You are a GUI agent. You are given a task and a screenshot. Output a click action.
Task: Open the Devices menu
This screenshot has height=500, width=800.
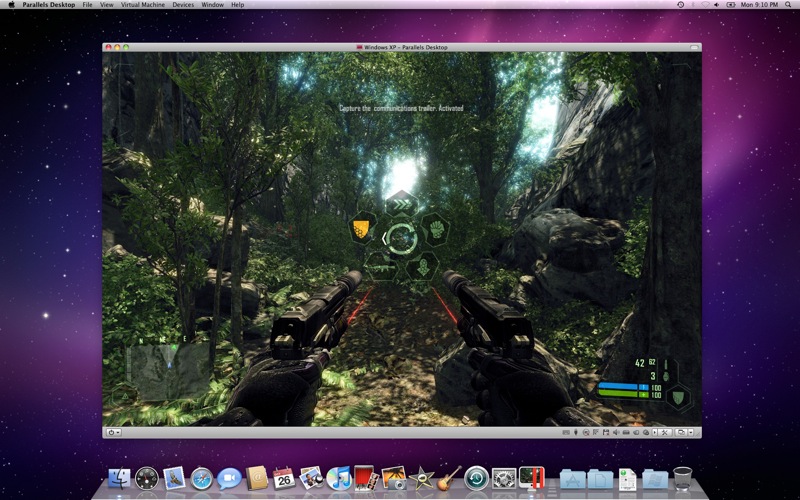pos(183,5)
